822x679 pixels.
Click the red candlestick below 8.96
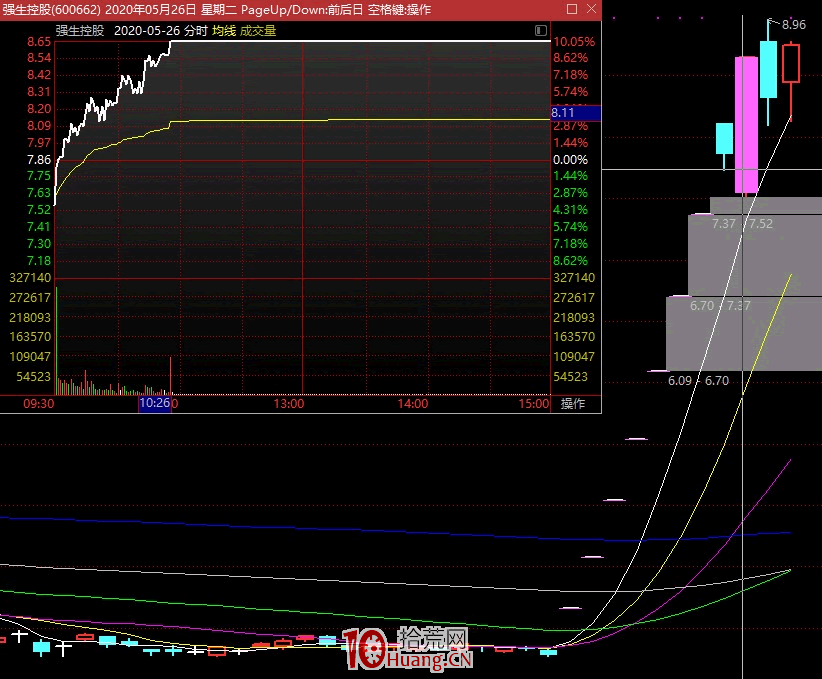pos(791,63)
